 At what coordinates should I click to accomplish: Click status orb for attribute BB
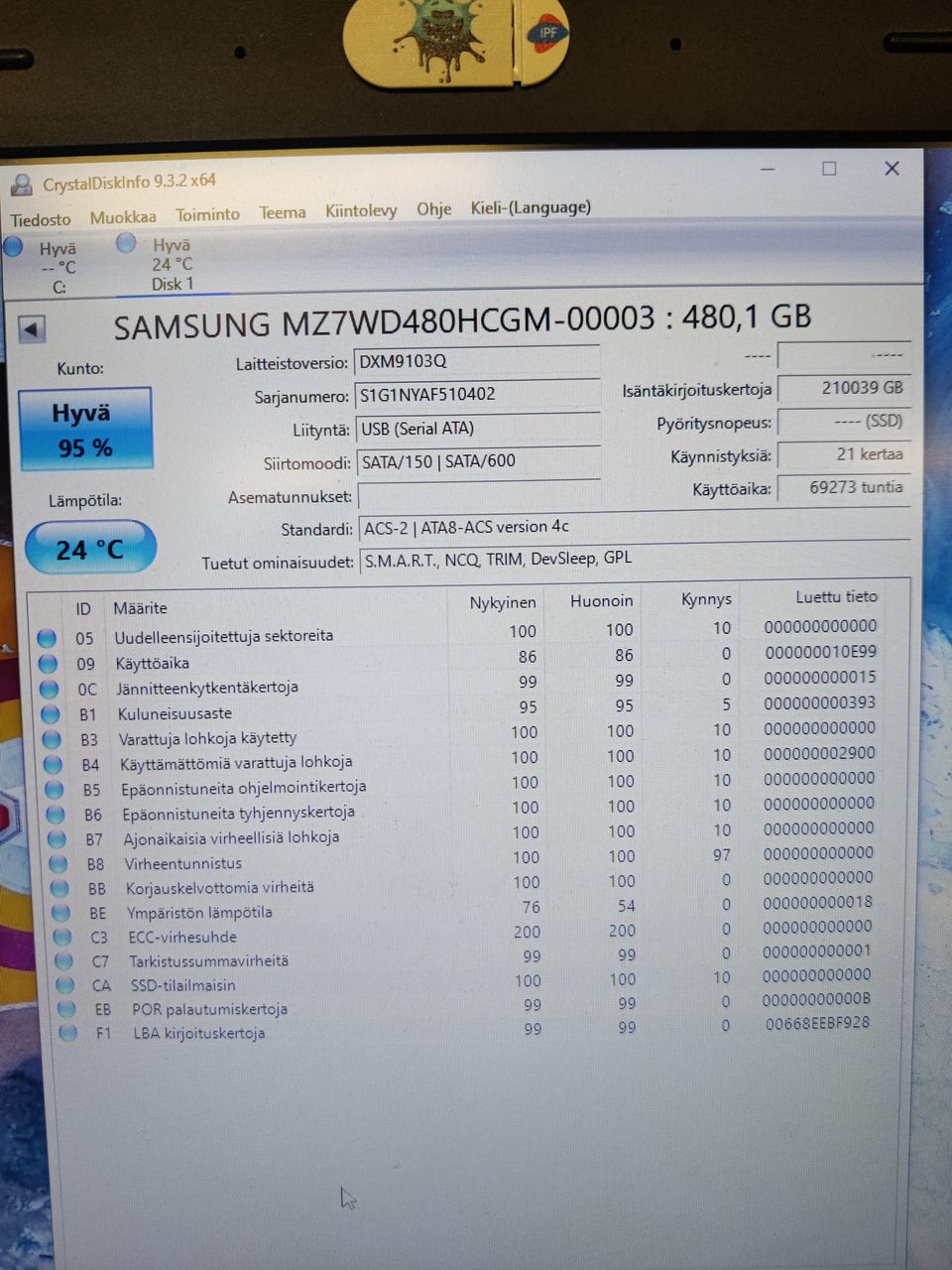[59, 888]
